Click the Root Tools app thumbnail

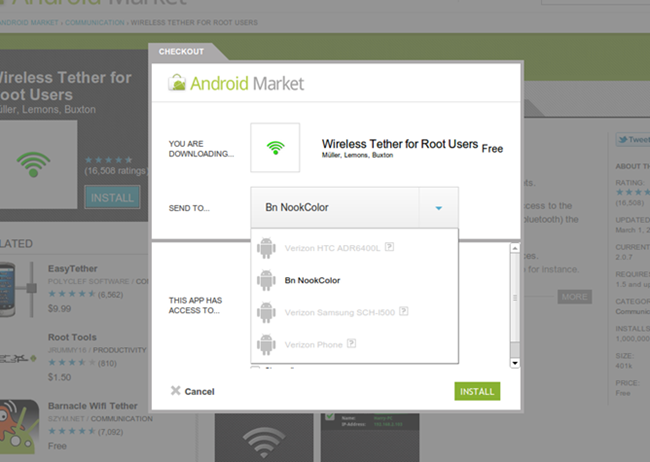[x=18, y=357]
